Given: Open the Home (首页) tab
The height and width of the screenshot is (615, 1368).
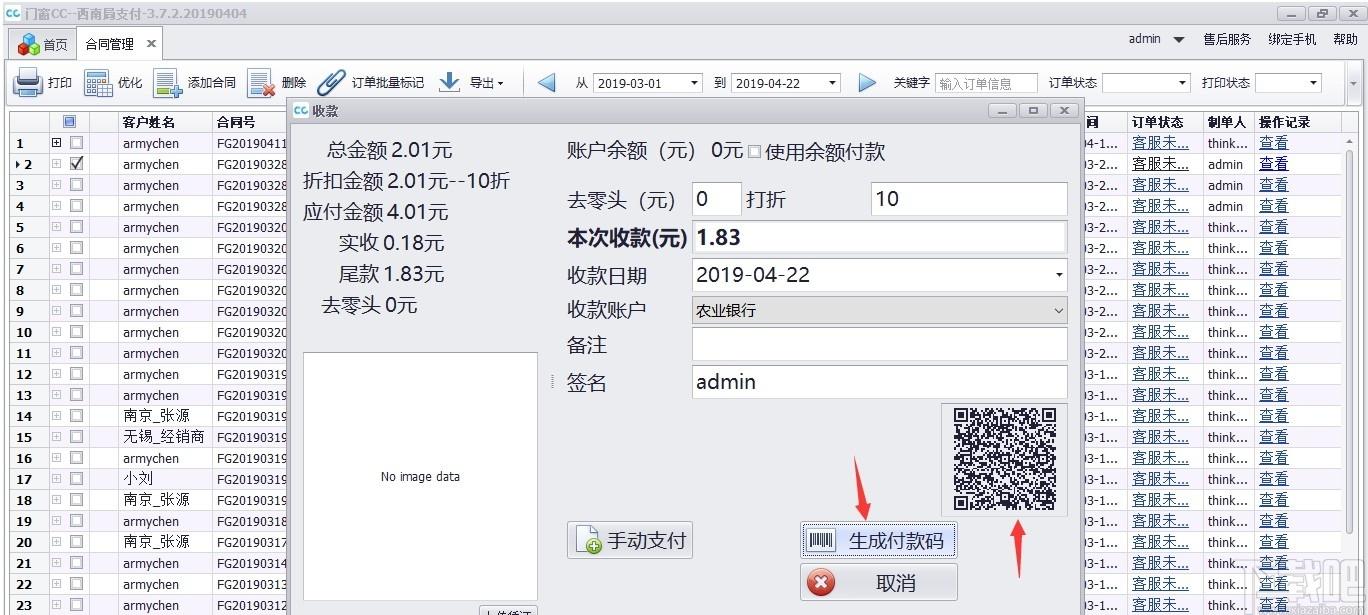Looking at the screenshot, I should click(44, 45).
